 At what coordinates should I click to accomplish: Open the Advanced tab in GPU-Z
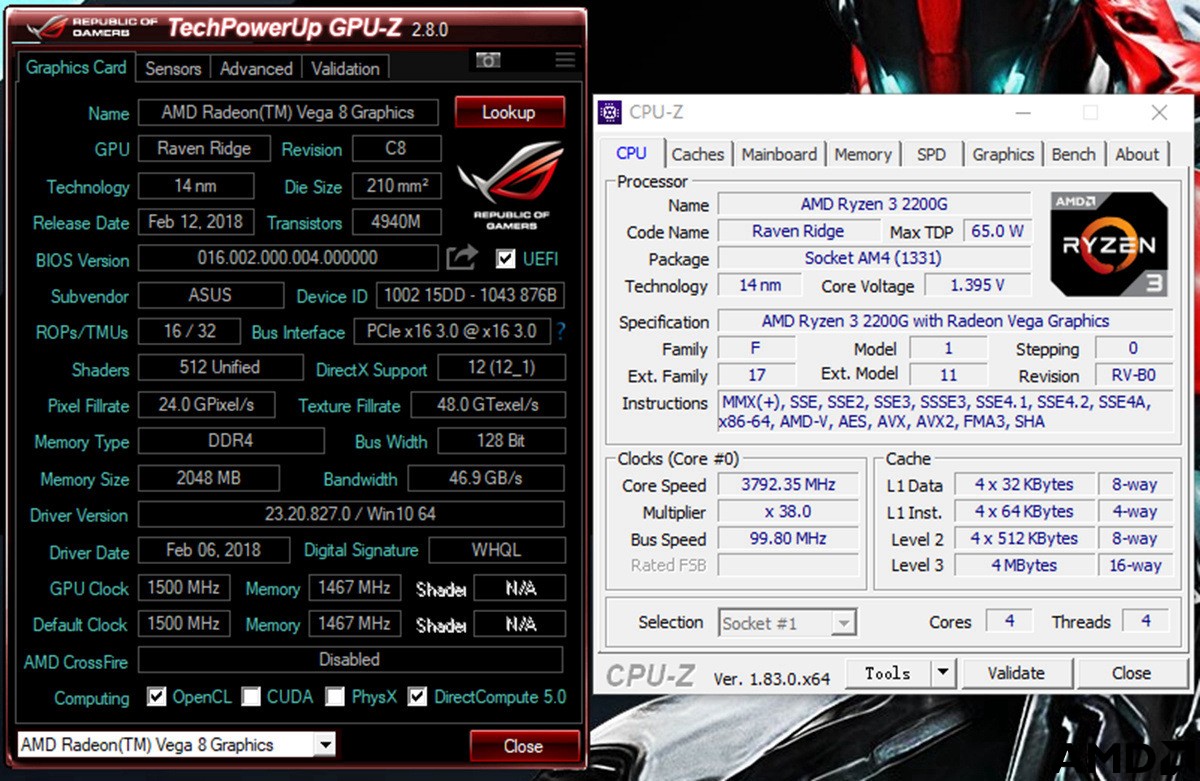[256, 68]
